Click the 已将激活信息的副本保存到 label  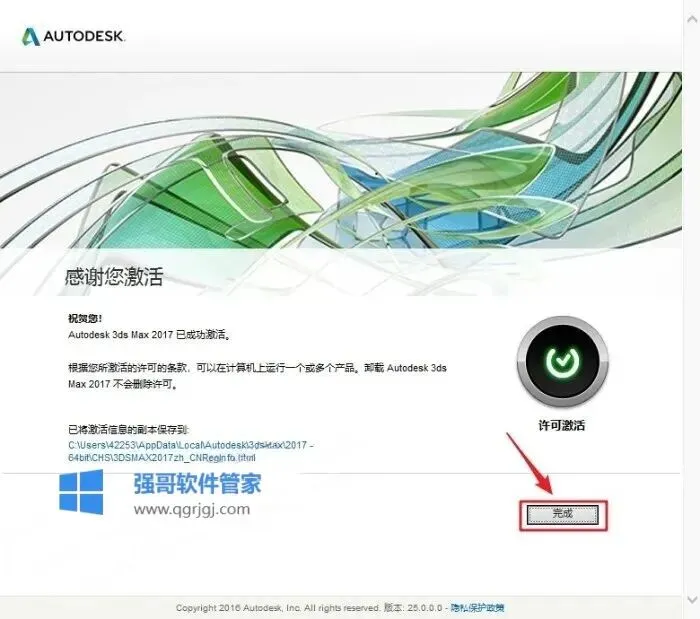[x=129, y=430]
